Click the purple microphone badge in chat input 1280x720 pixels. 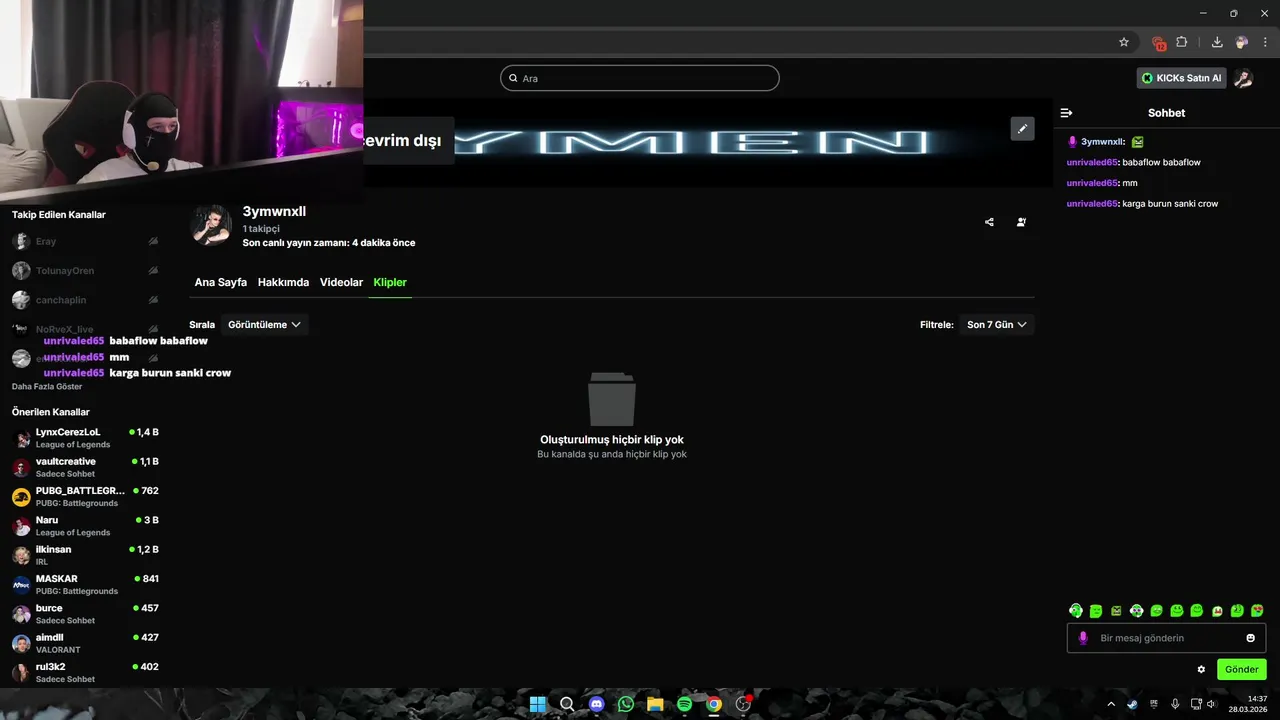pyautogui.click(x=1082, y=638)
